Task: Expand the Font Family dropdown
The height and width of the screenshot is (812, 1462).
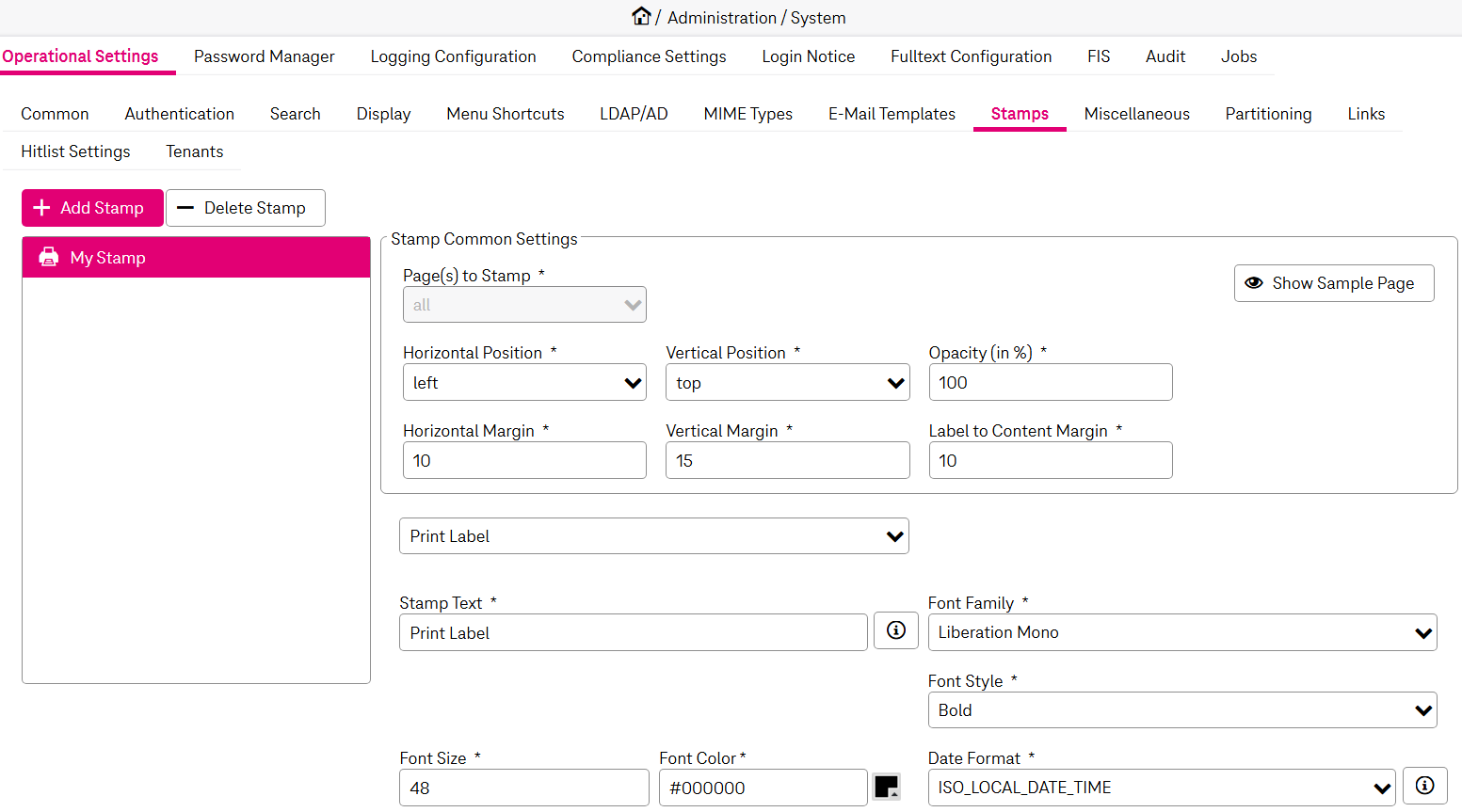Action: [x=1181, y=632]
